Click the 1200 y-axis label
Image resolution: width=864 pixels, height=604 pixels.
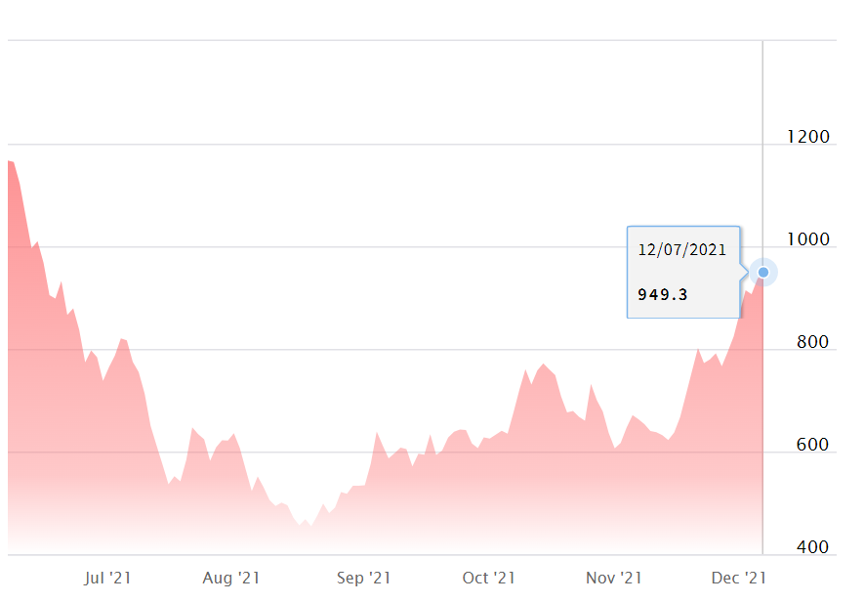(806, 137)
